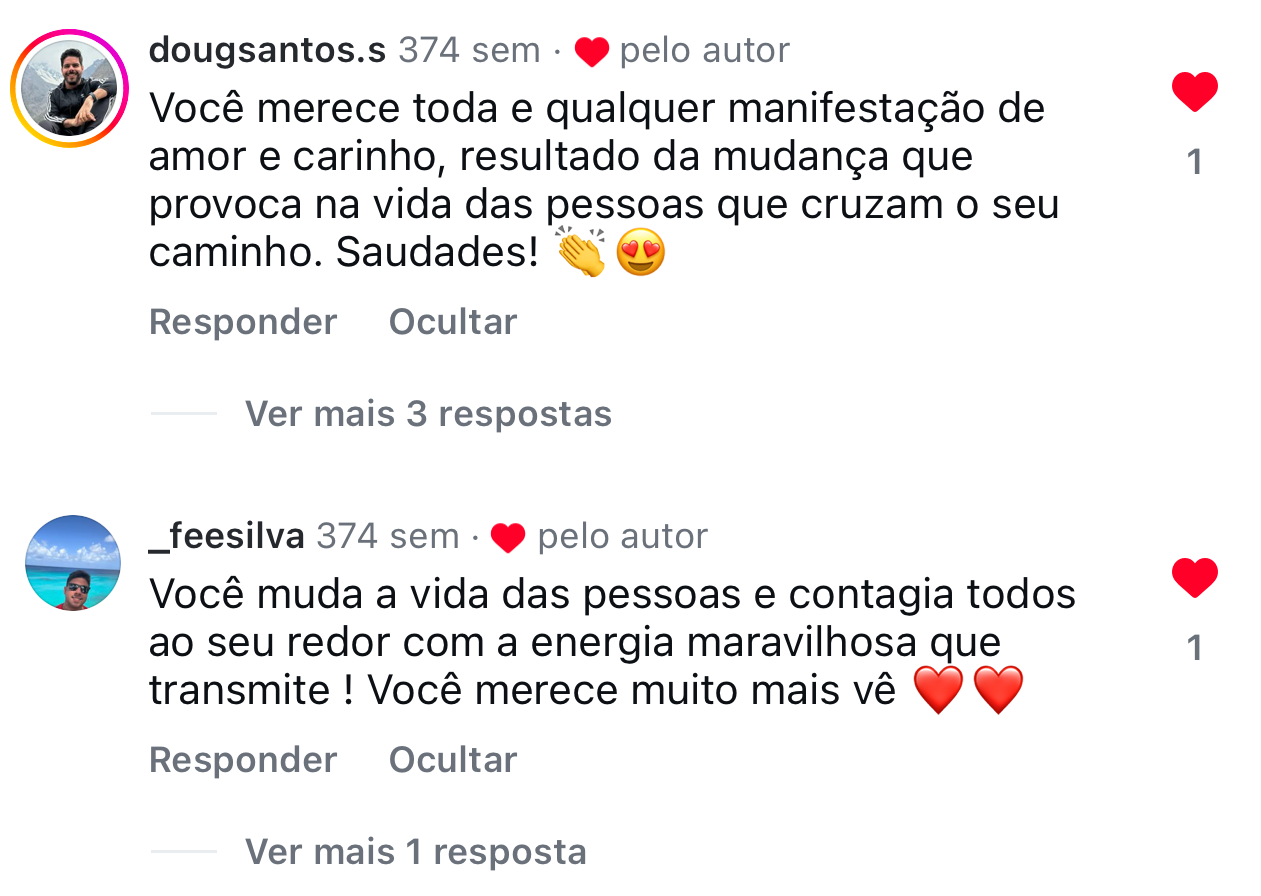Click the "374 sem" timestamp by dougsantos.s
Screen dimensions: 1261x896
tap(469, 50)
